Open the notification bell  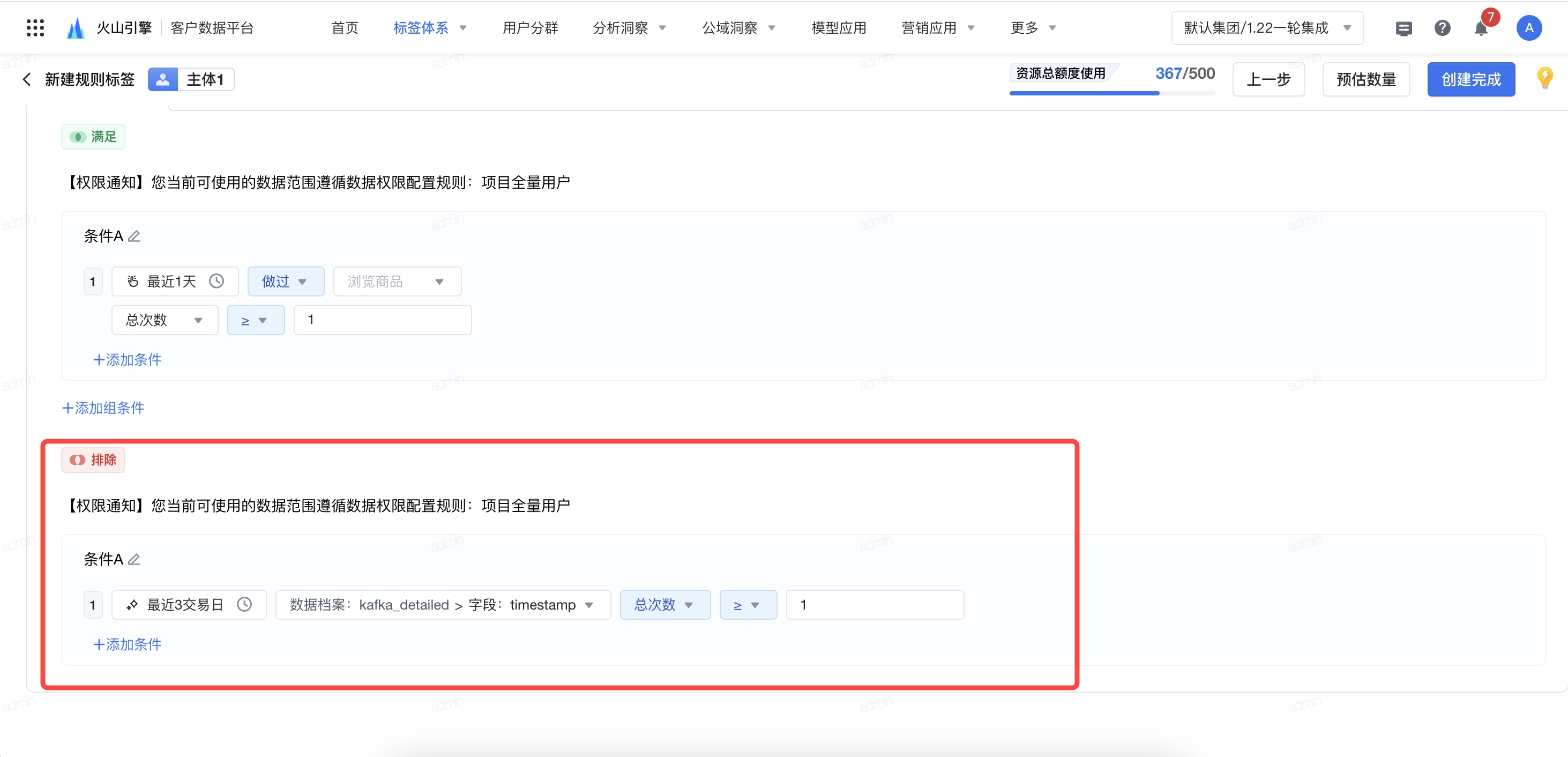(1481, 28)
